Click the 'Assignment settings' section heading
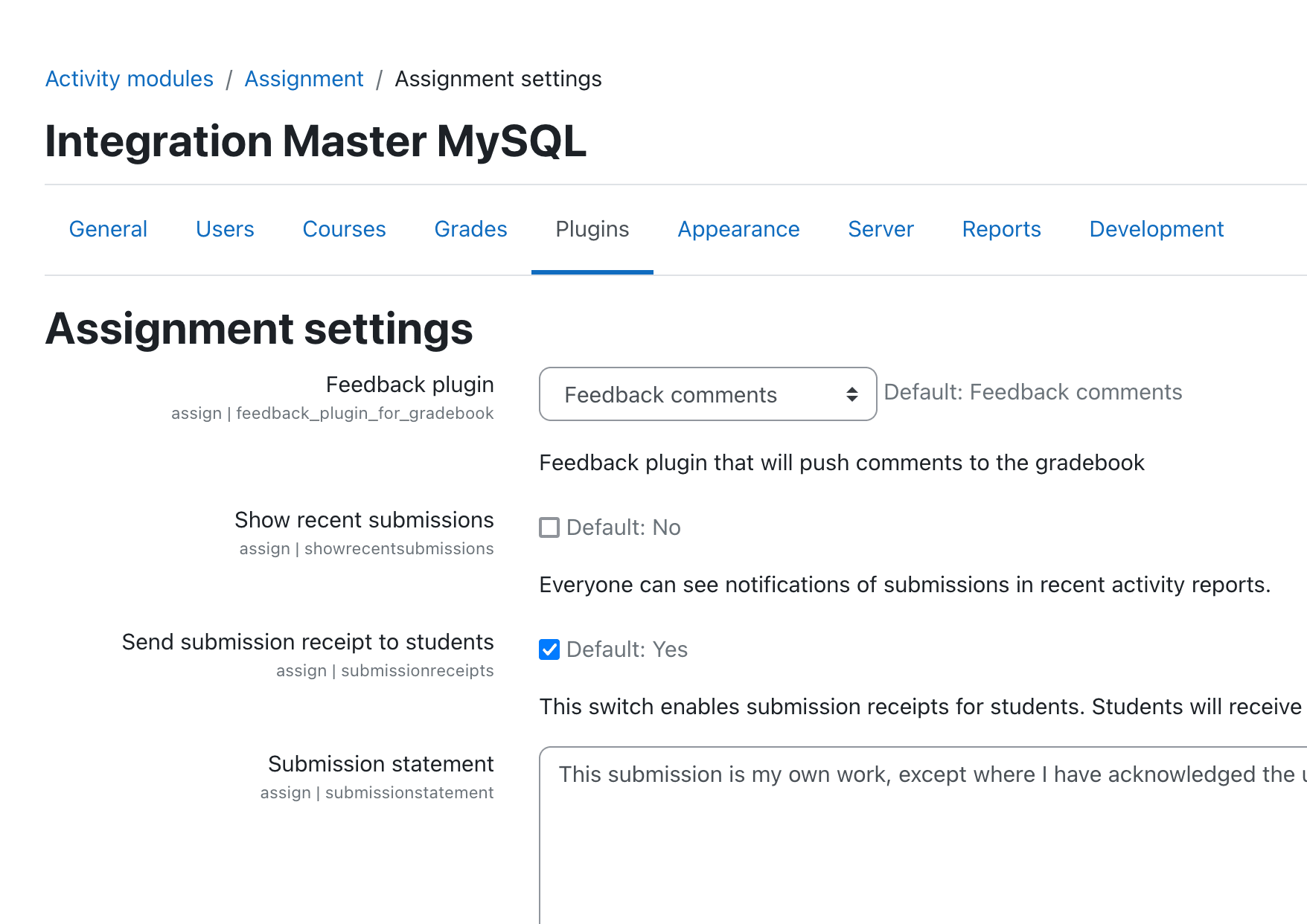 (259, 329)
